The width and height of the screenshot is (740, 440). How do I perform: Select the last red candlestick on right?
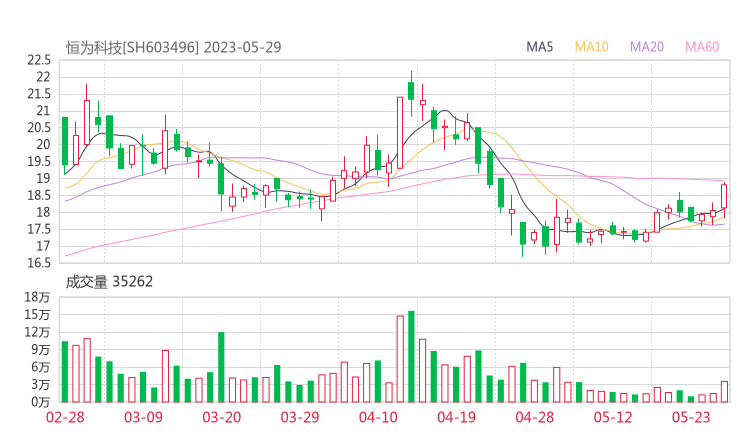tap(724, 196)
